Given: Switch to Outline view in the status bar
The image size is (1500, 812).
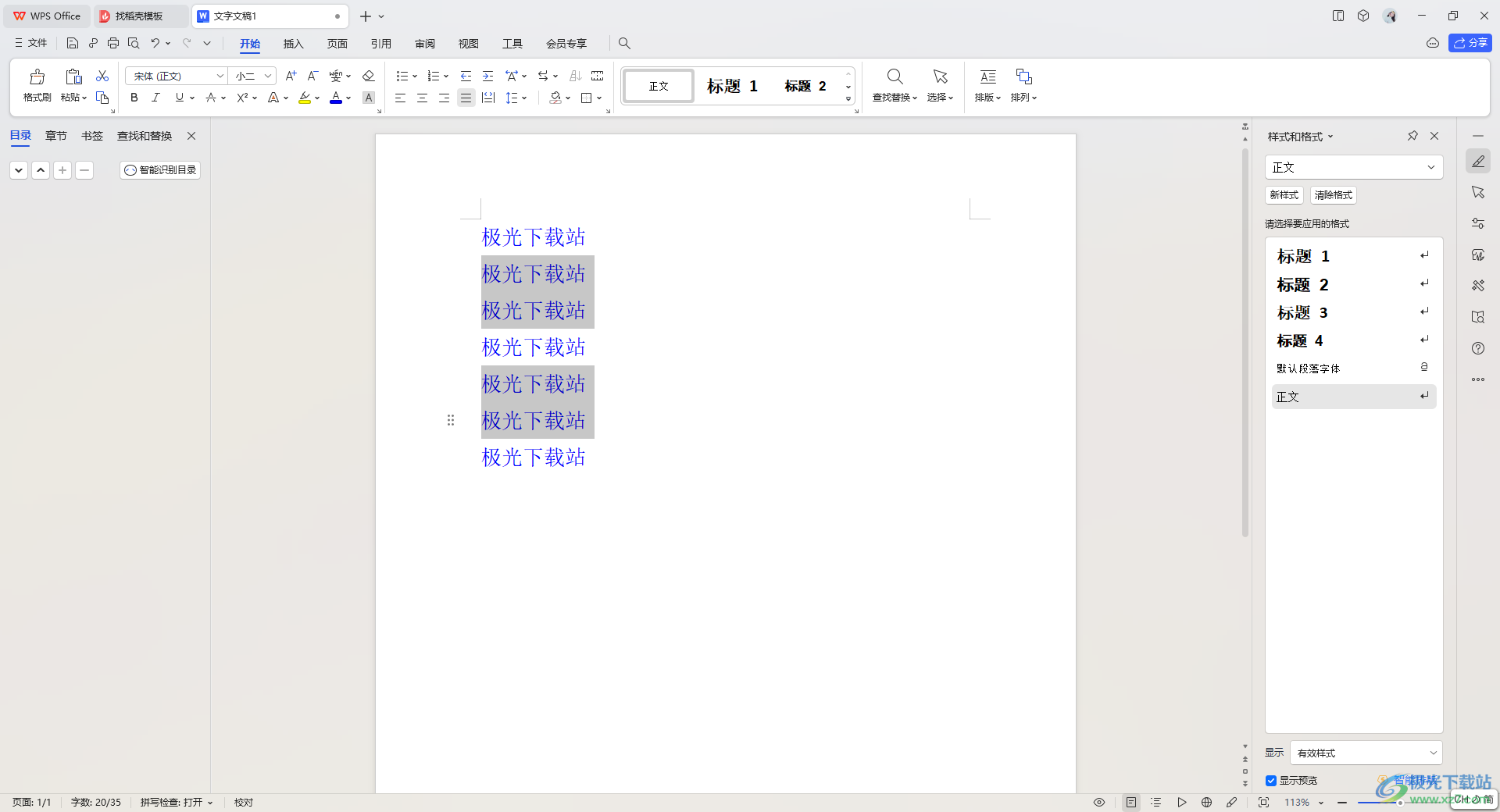Looking at the screenshot, I should 1156,802.
